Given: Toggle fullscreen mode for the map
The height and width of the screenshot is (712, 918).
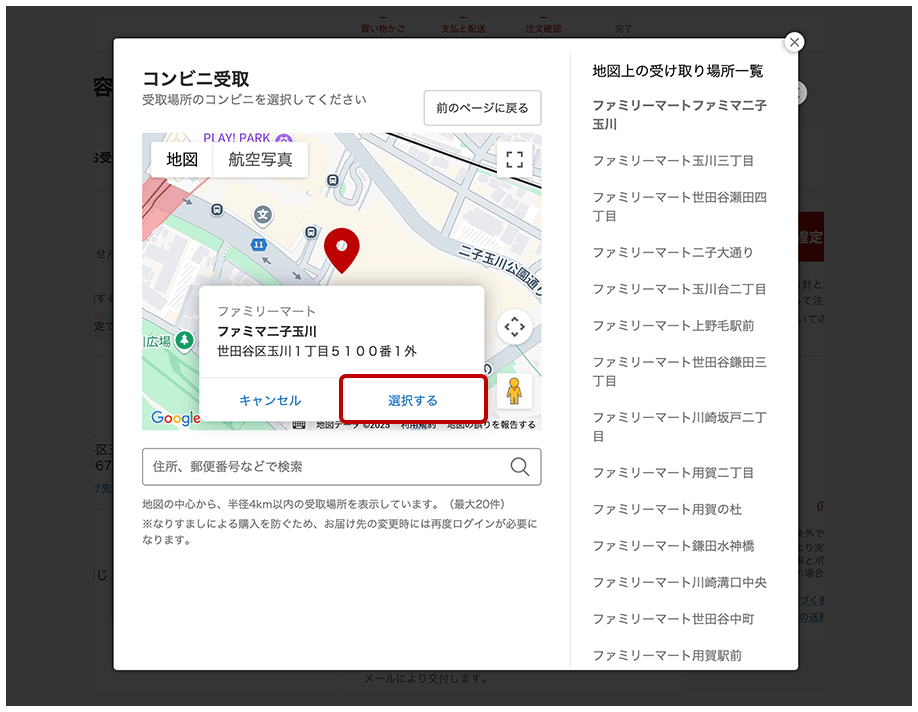Looking at the screenshot, I should click(513, 158).
